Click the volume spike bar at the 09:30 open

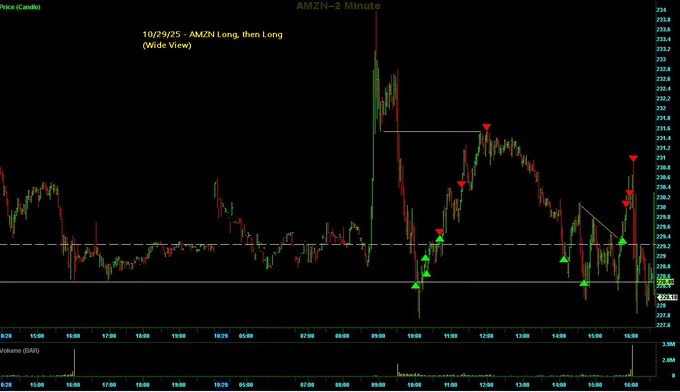(x=398, y=370)
